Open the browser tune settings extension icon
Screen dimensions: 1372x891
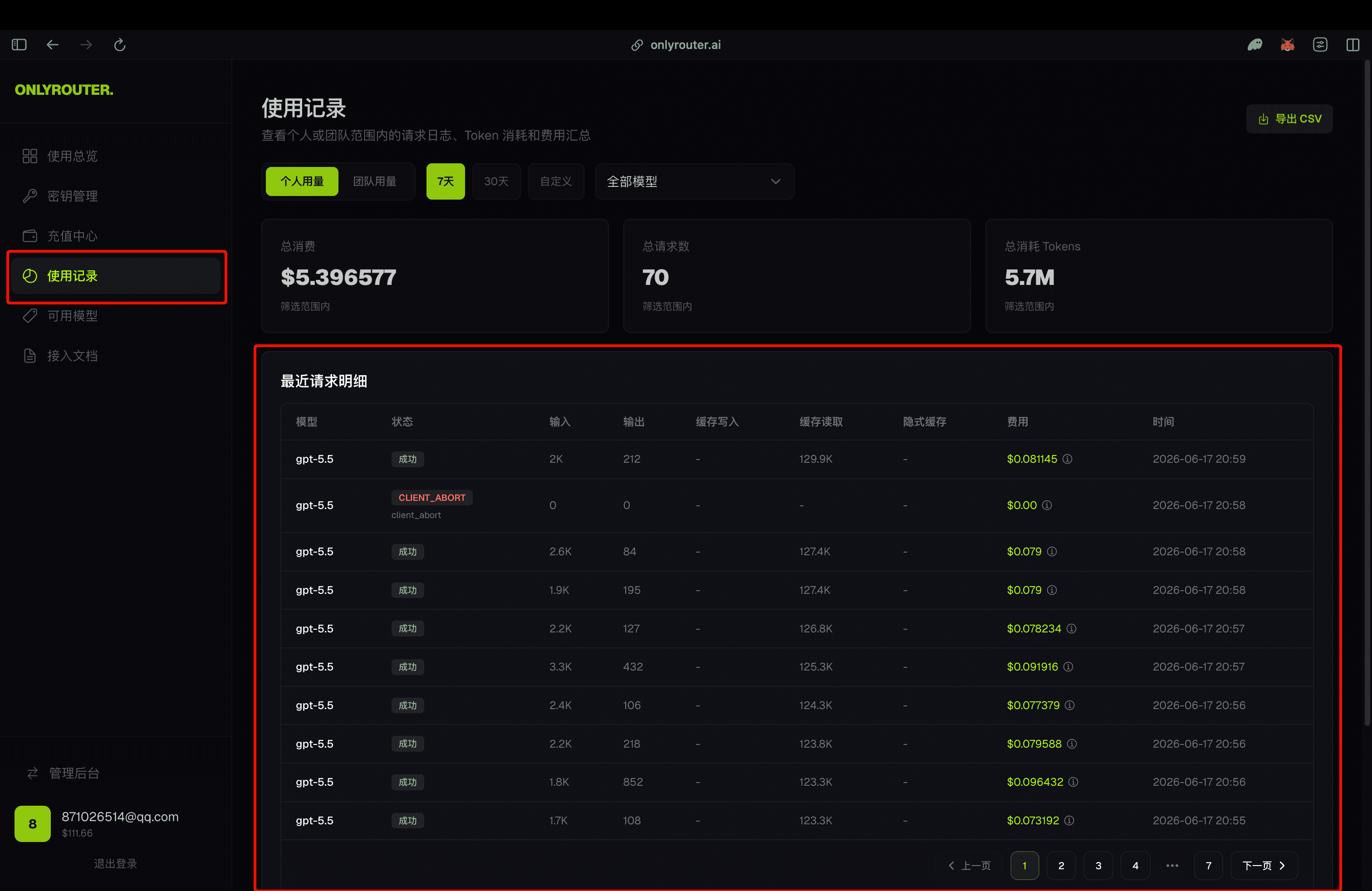point(1320,44)
